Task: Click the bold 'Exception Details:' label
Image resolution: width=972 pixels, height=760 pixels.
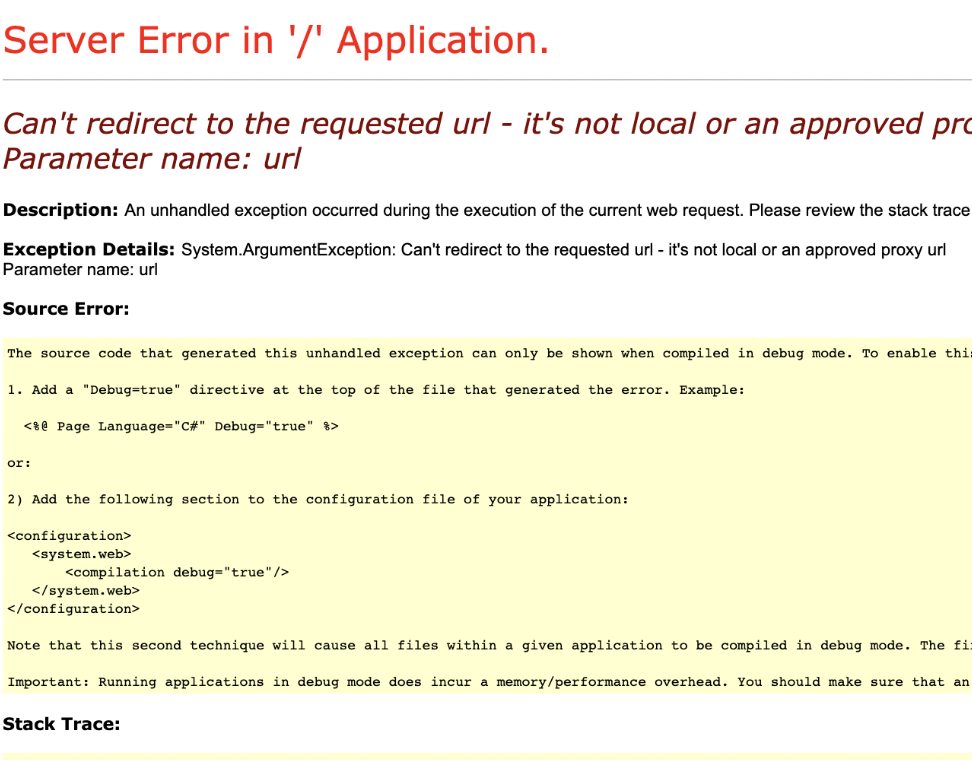Action: click(89, 249)
